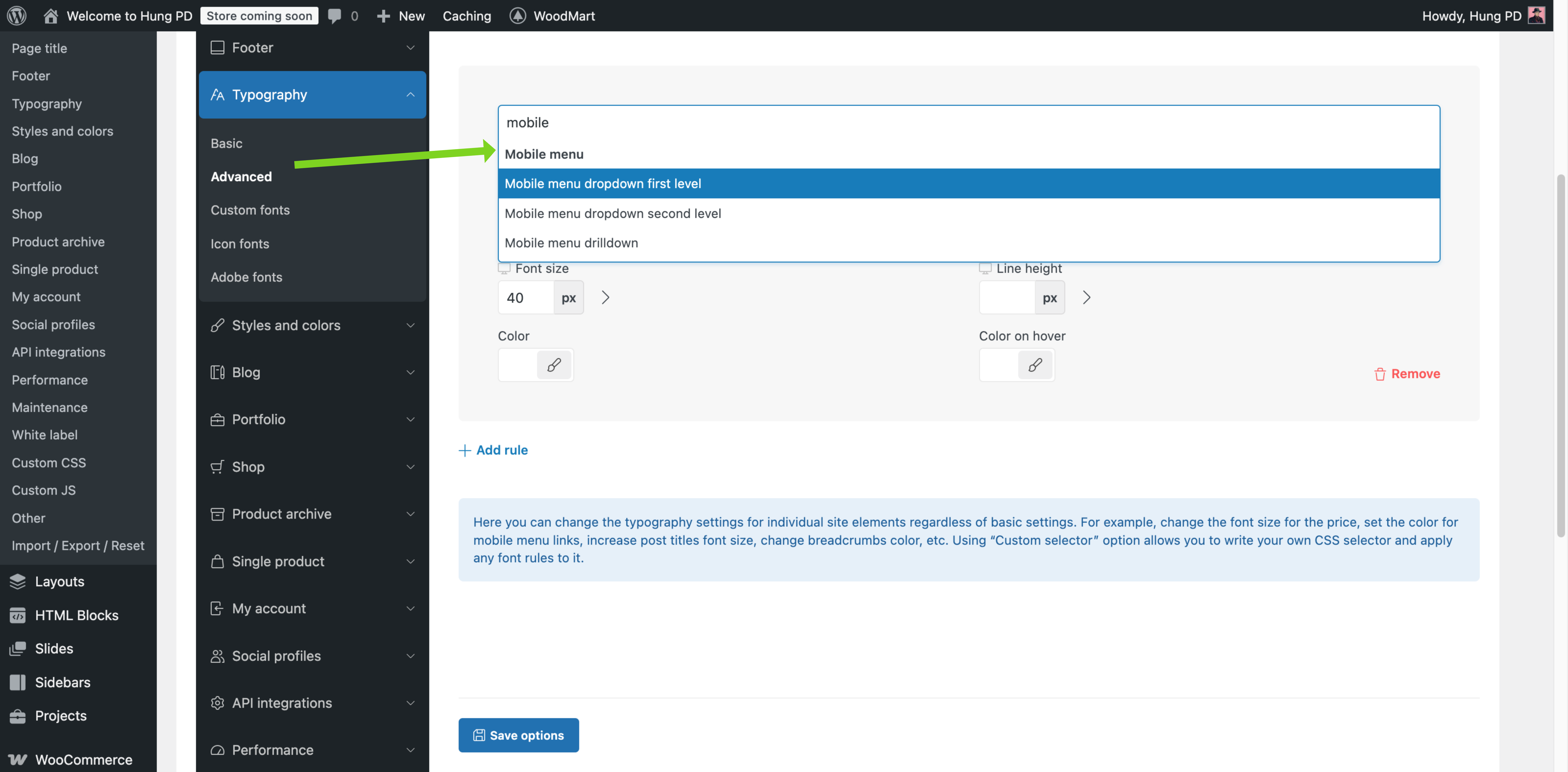The width and height of the screenshot is (1568, 772).
Task: Click the Sidebars column icon
Action: point(18,683)
